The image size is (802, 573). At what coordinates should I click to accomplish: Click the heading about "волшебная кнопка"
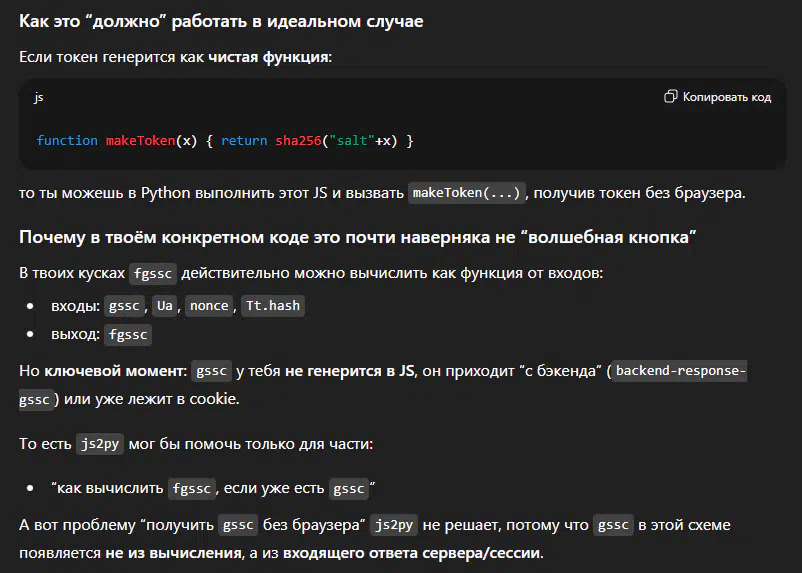(357, 239)
